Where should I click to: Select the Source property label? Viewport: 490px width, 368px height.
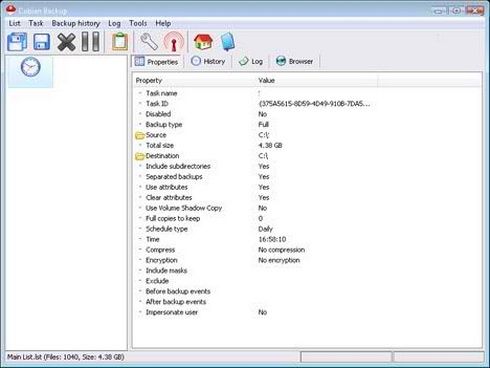click(156, 135)
